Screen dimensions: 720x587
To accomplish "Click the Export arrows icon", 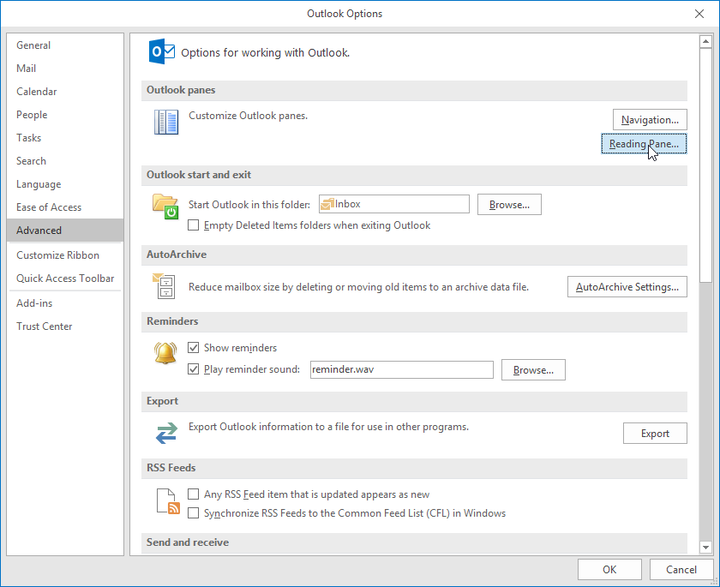I will coord(166,433).
